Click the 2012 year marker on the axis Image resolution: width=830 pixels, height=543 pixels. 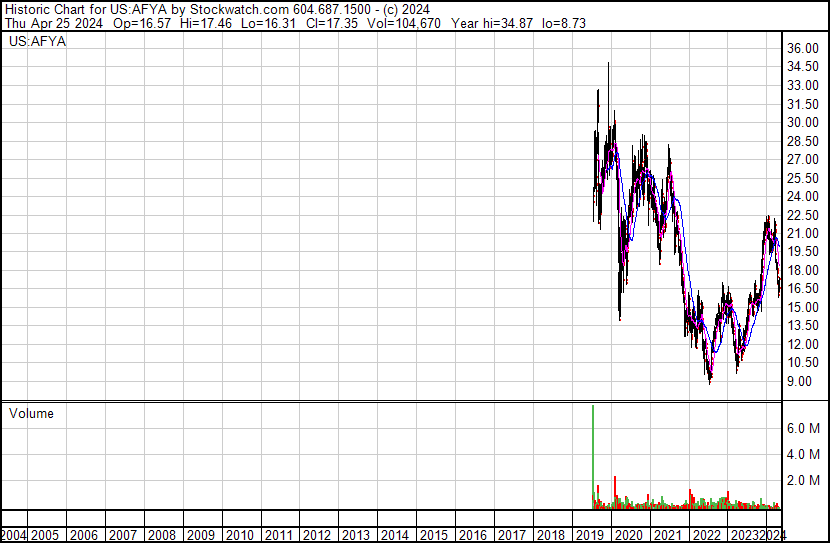pyautogui.click(x=317, y=535)
